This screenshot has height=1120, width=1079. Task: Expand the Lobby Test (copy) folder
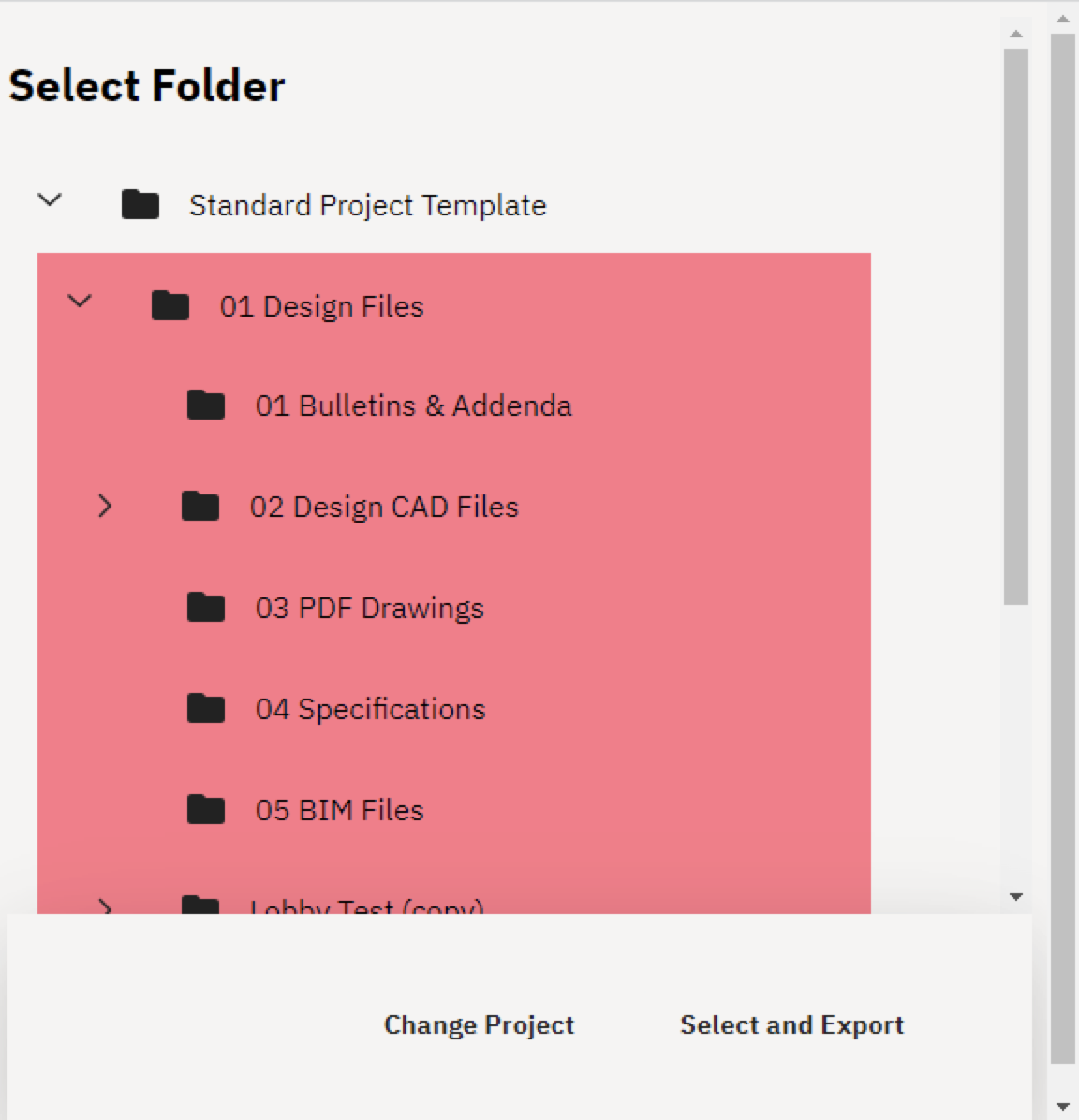click(106, 906)
